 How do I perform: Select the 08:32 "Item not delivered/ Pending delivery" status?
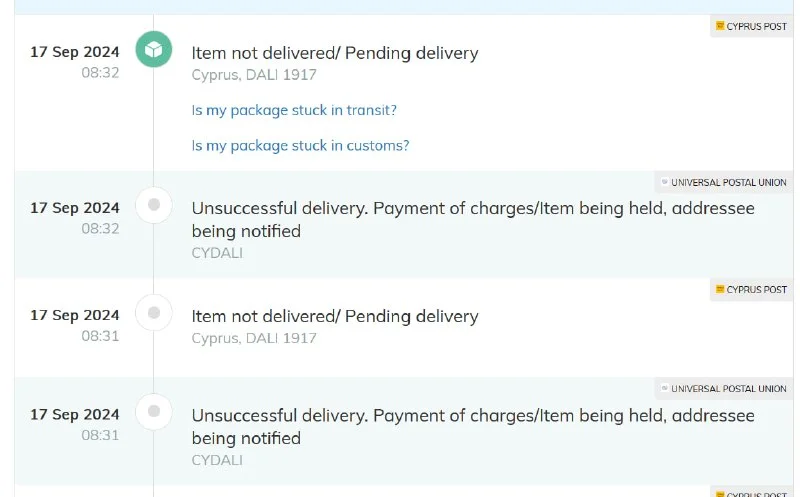pyautogui.click(x=335, y=53)
